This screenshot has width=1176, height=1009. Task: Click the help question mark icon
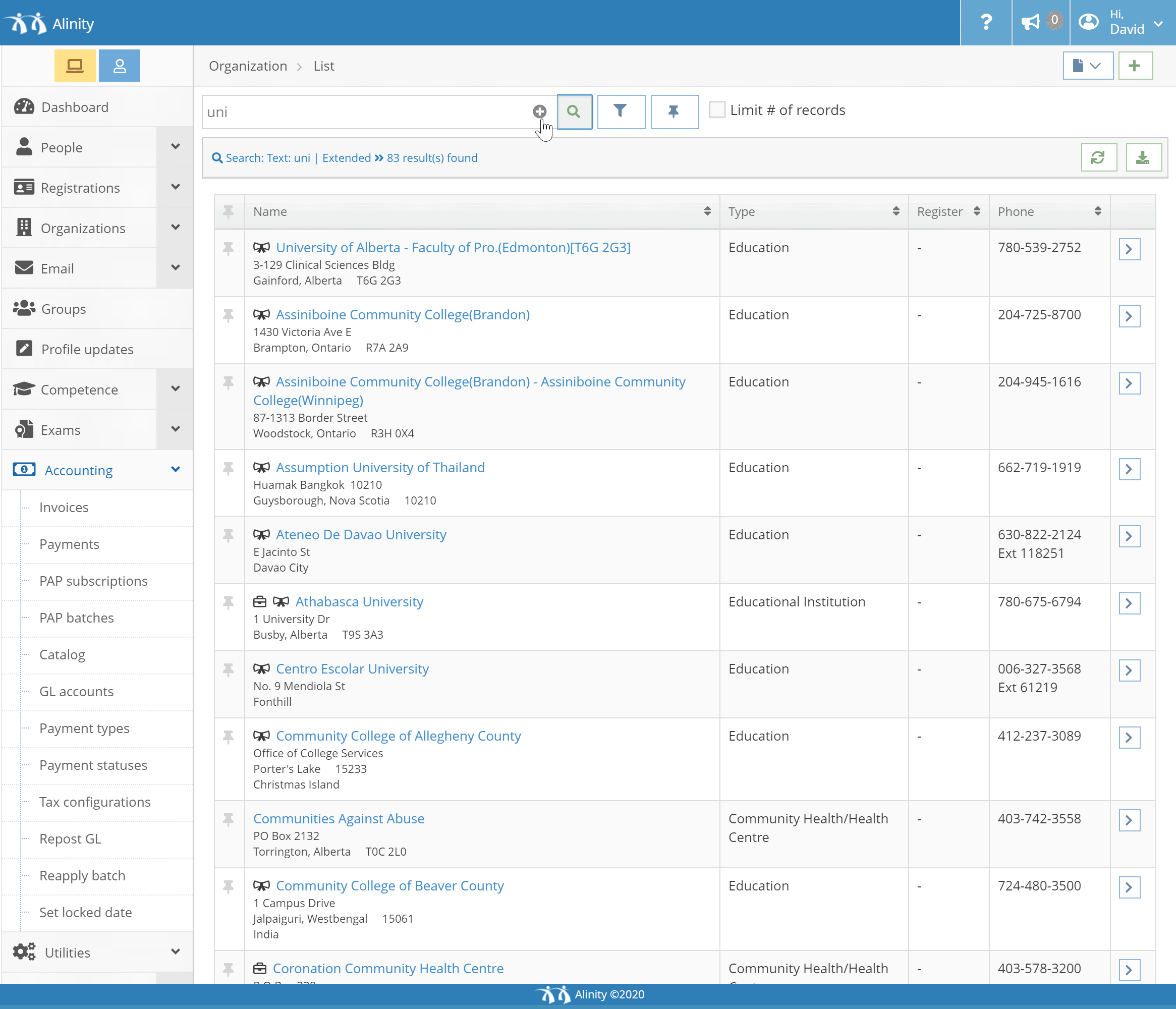[986, 23]
